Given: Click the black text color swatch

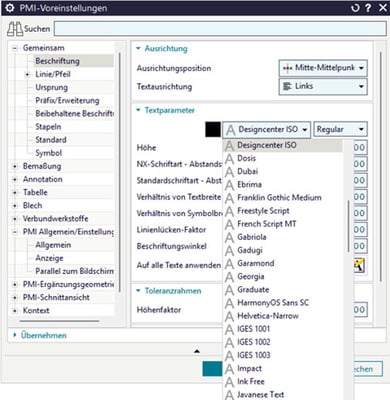Looking at the screenshot, I should (x=213, y=129).
